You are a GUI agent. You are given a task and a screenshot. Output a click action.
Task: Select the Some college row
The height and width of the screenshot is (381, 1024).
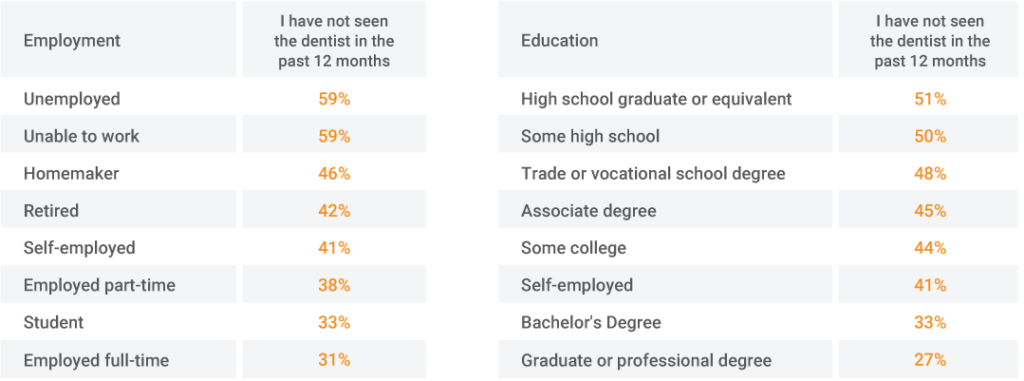758,248
